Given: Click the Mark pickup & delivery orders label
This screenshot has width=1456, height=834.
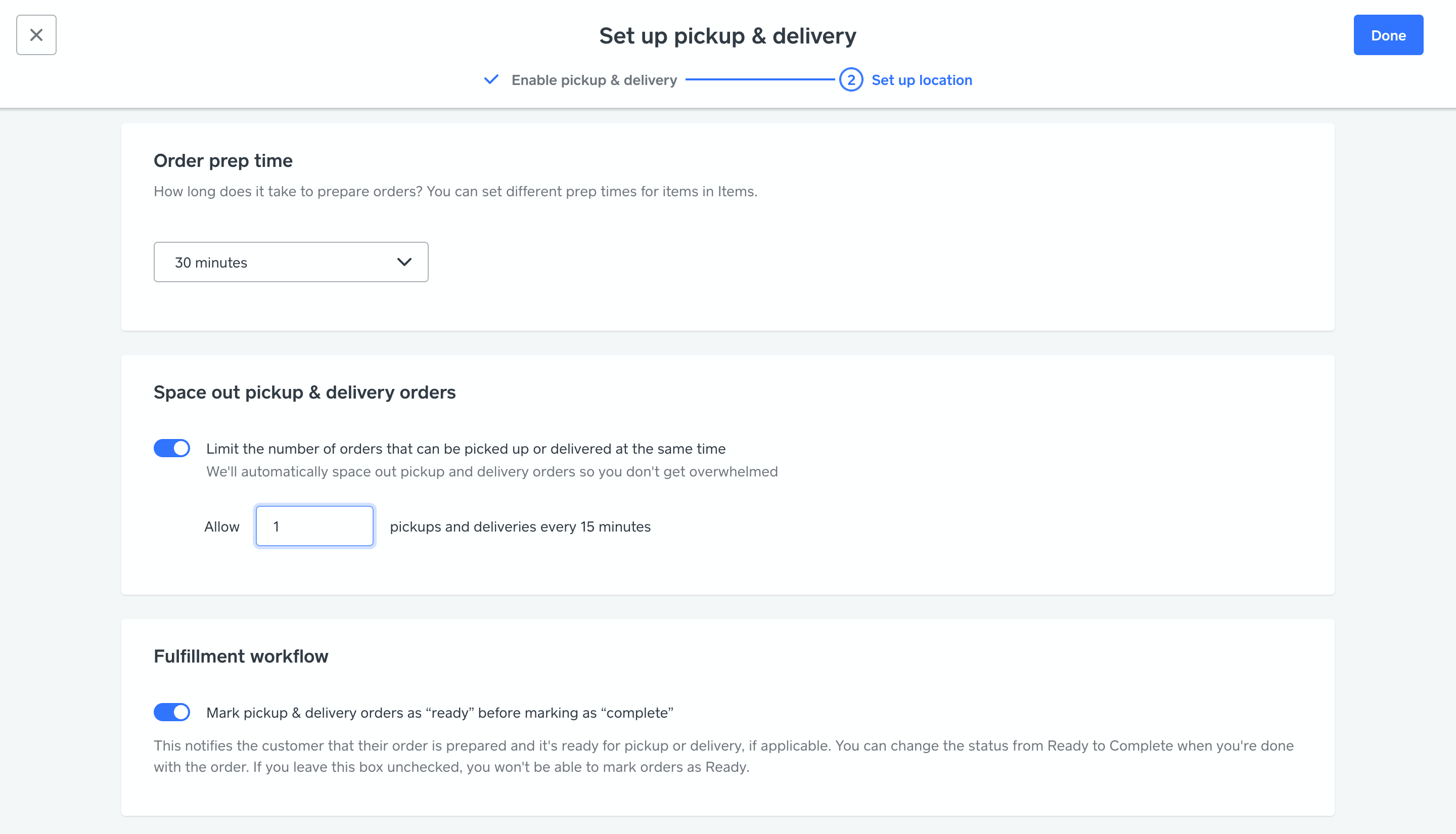Looking at the screenshot, I should click(x=439, y=713).
